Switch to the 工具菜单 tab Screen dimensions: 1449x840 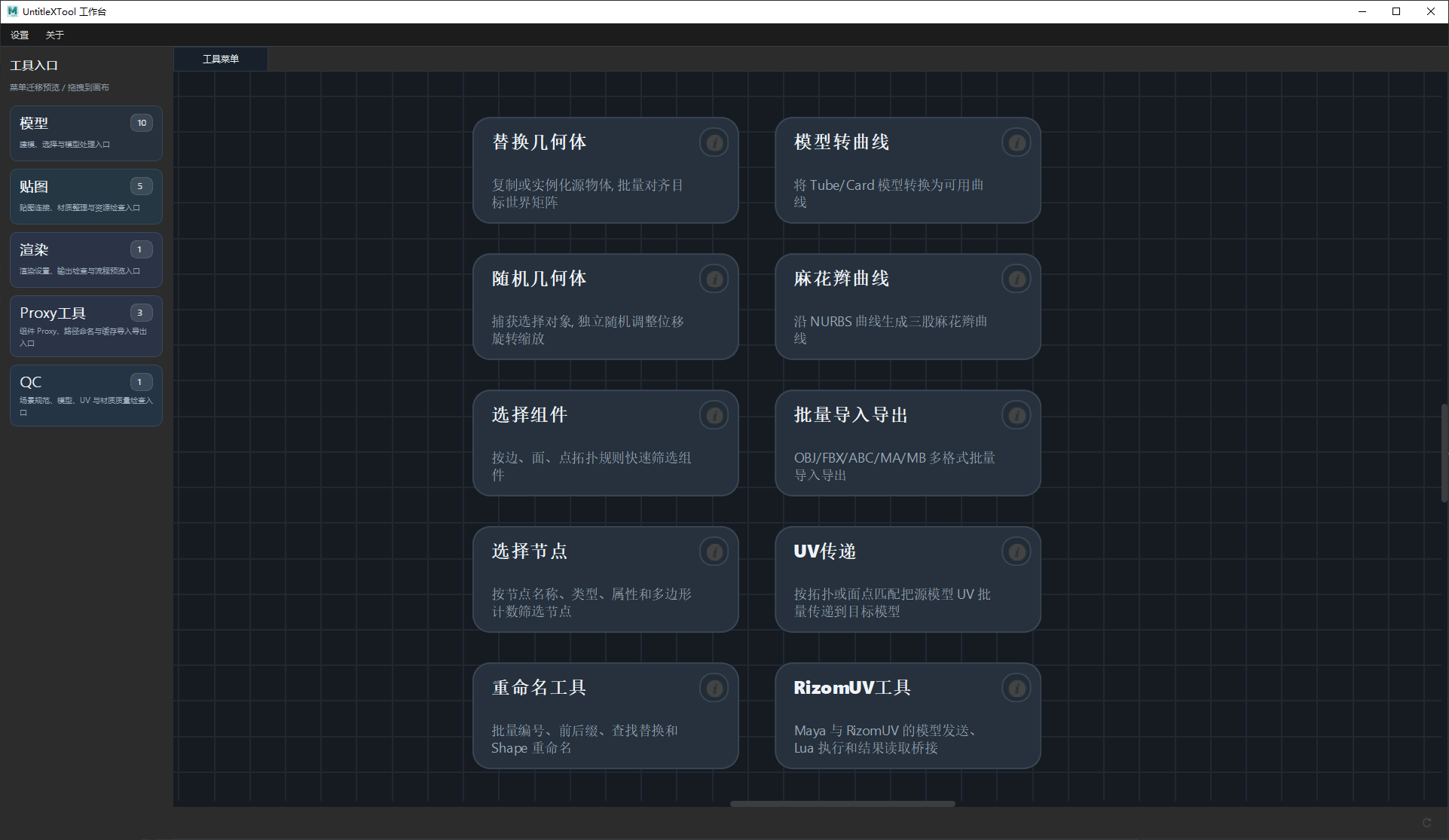pos(221,59)
